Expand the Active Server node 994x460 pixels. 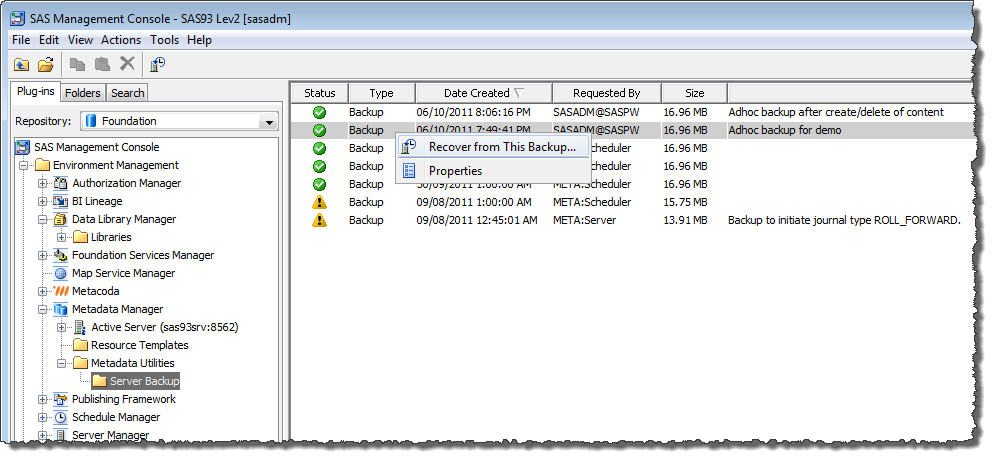pos(61,328)
